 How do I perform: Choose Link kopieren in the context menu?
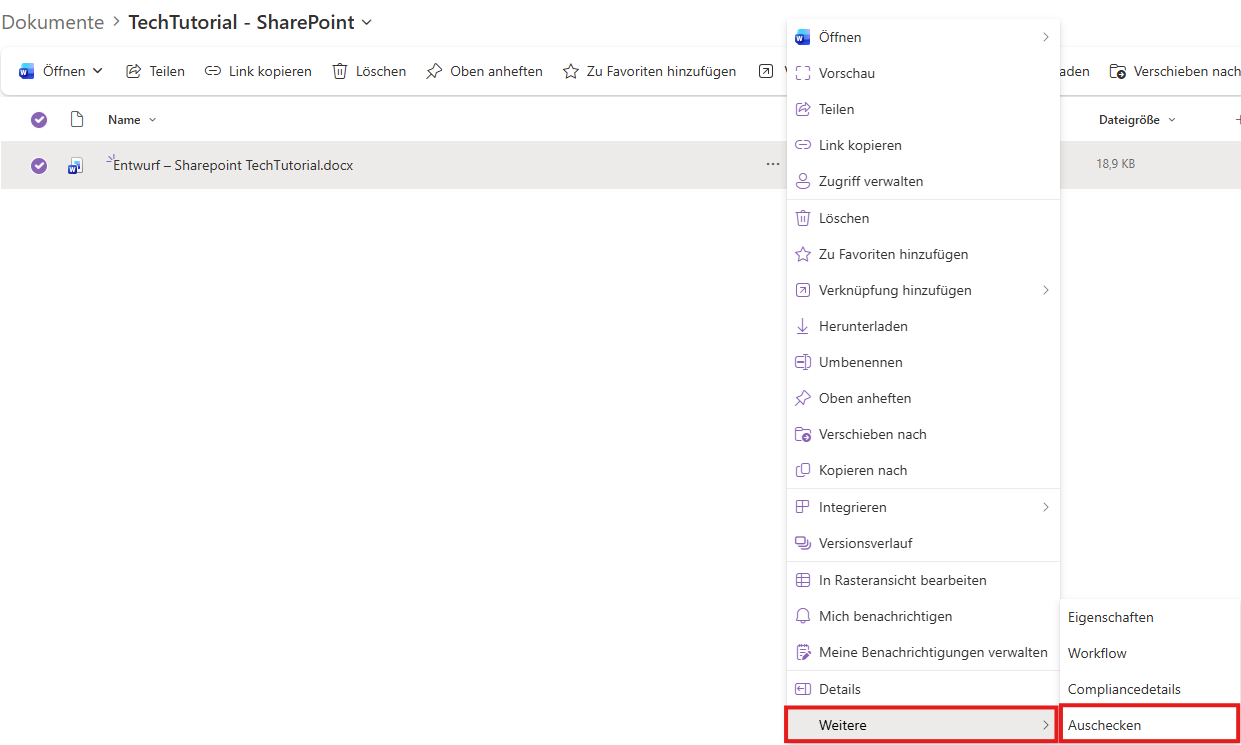click(923, 145)
